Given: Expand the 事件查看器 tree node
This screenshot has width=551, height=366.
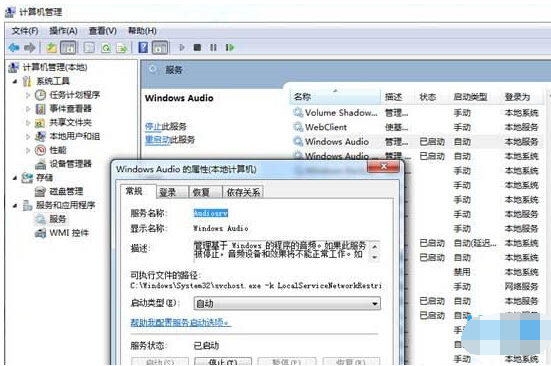Looking at the screenshot, I should 28,109.
